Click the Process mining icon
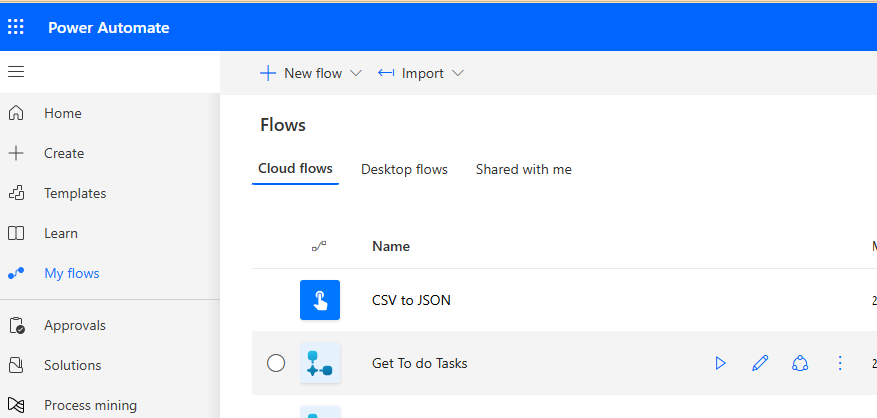Viewport: 877px width, 418px height. point(16,405)
